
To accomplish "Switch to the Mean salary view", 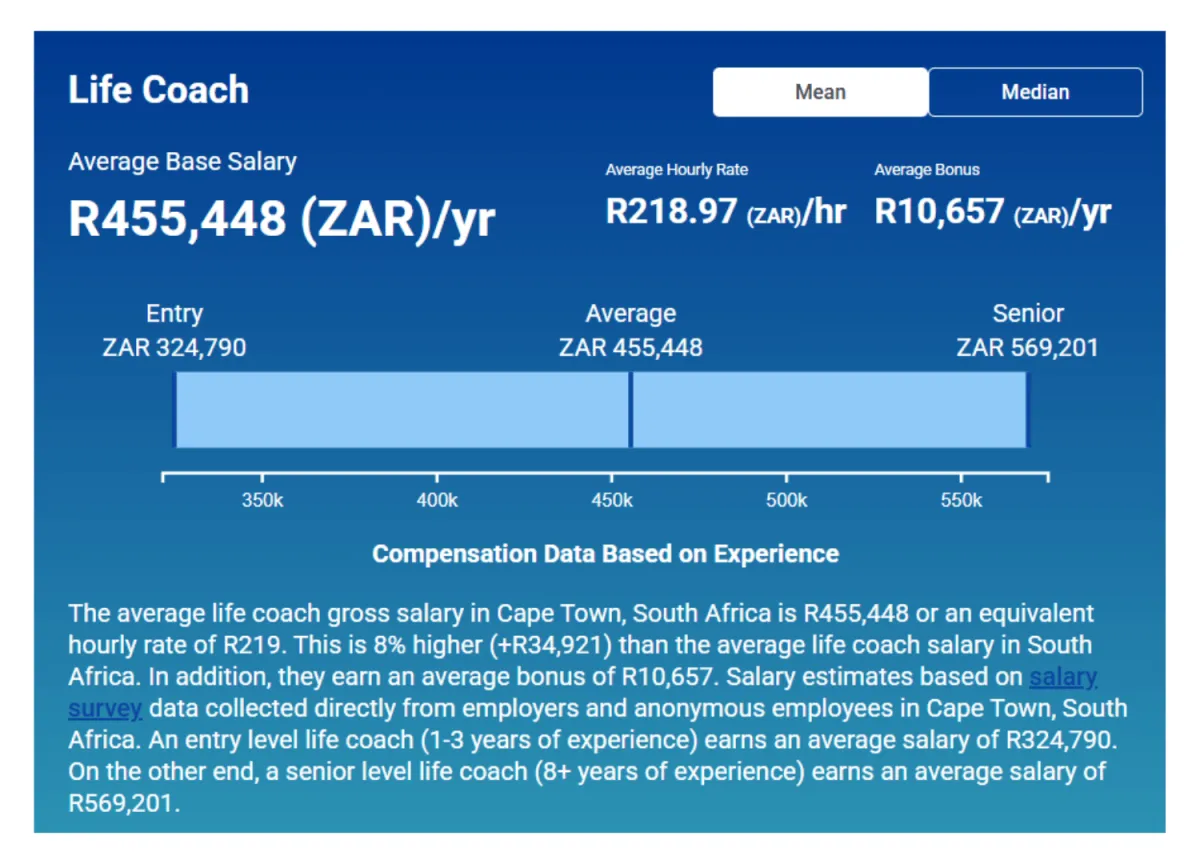I will point(820,92).
